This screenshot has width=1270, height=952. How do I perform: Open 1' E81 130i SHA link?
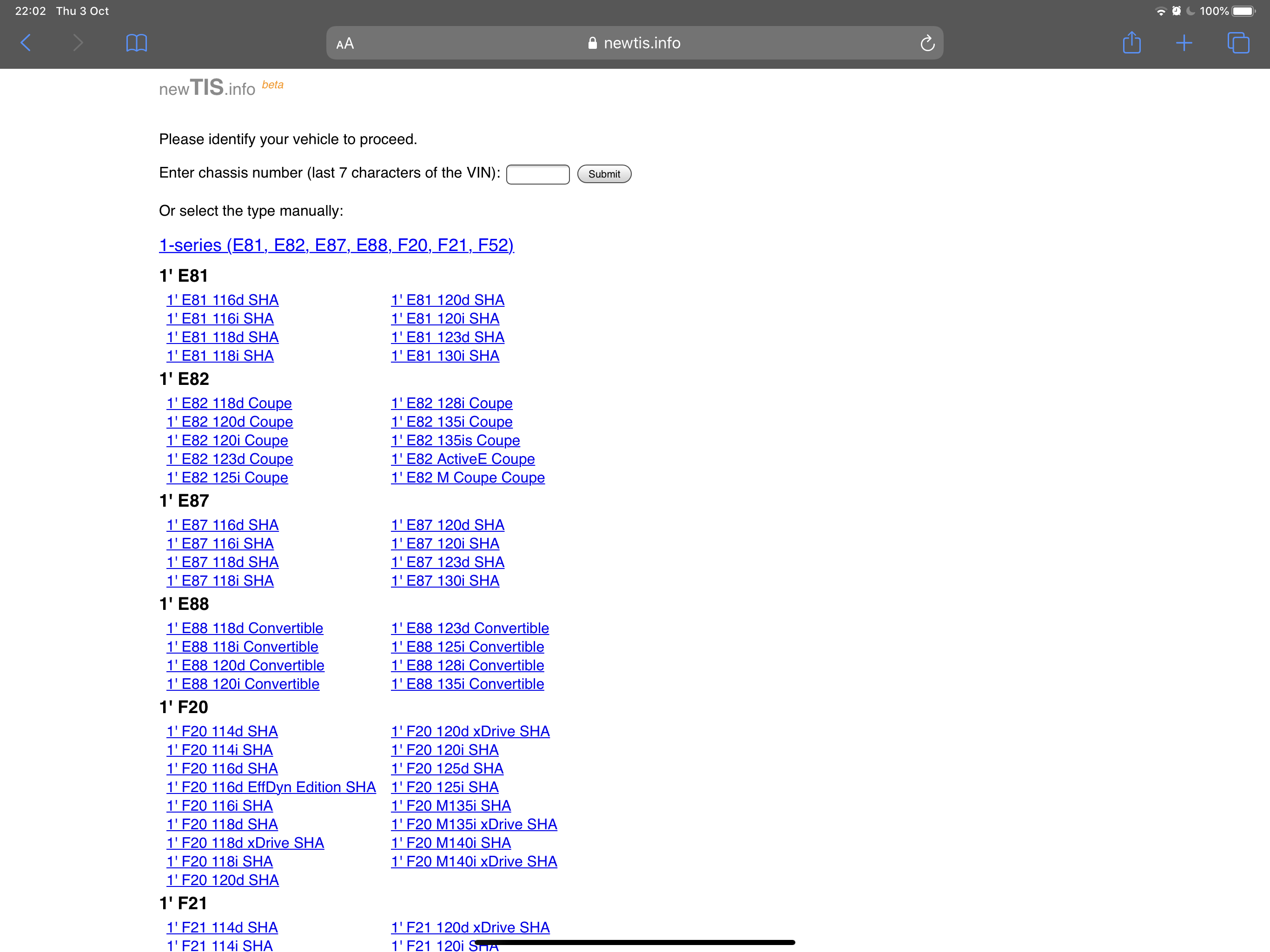(445, 356)
